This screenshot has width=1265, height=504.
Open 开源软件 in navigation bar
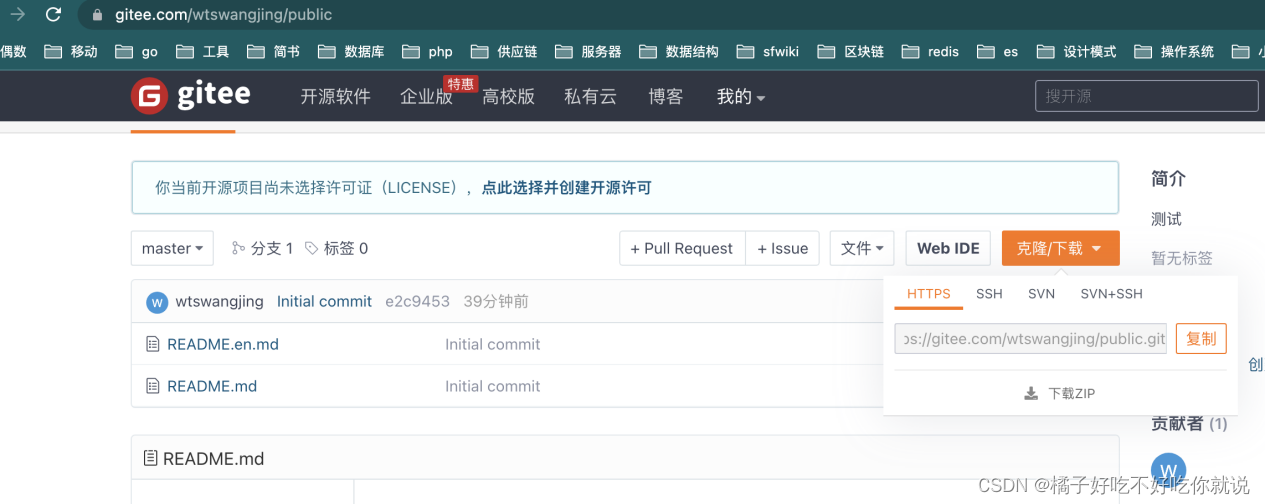point(335,97)
